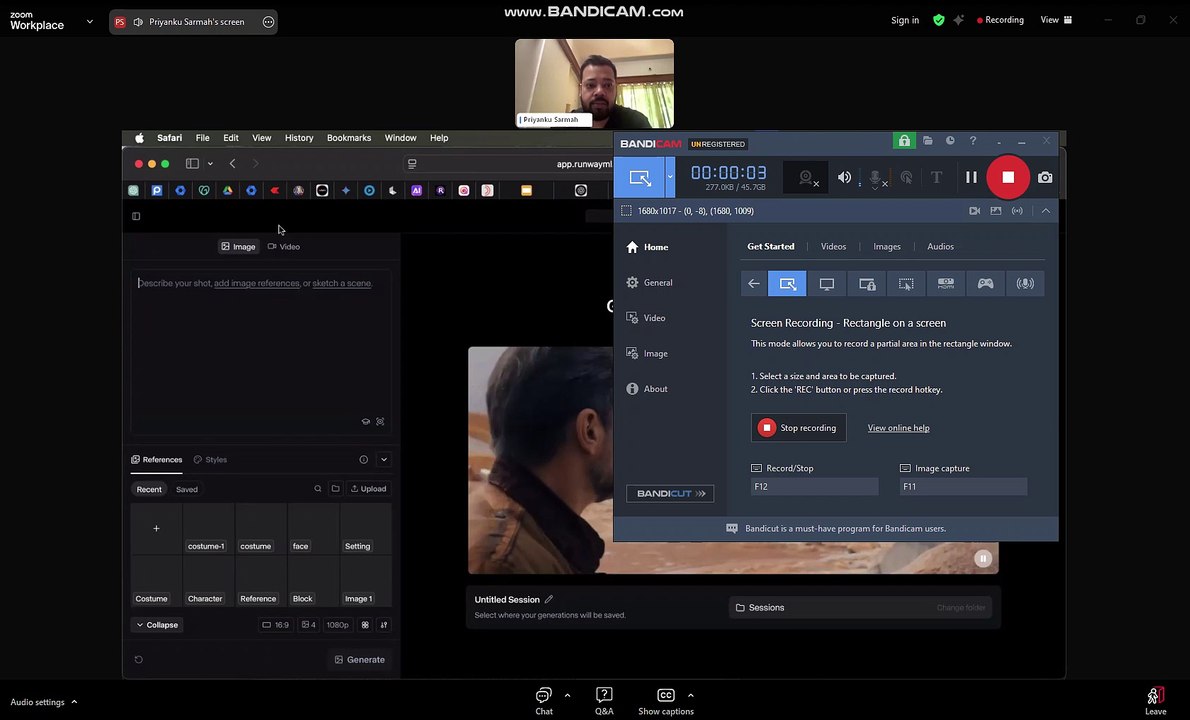Pause the Bandicam recording
Image resolution: width=1190 pixels, height=720 pixels.
point(971,177)
